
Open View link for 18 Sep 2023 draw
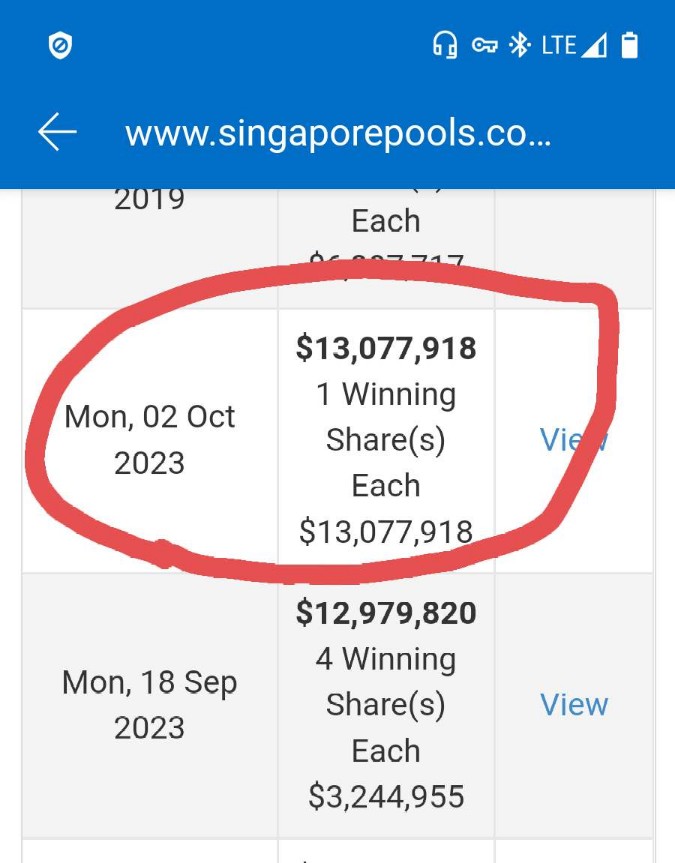[574, 705]
